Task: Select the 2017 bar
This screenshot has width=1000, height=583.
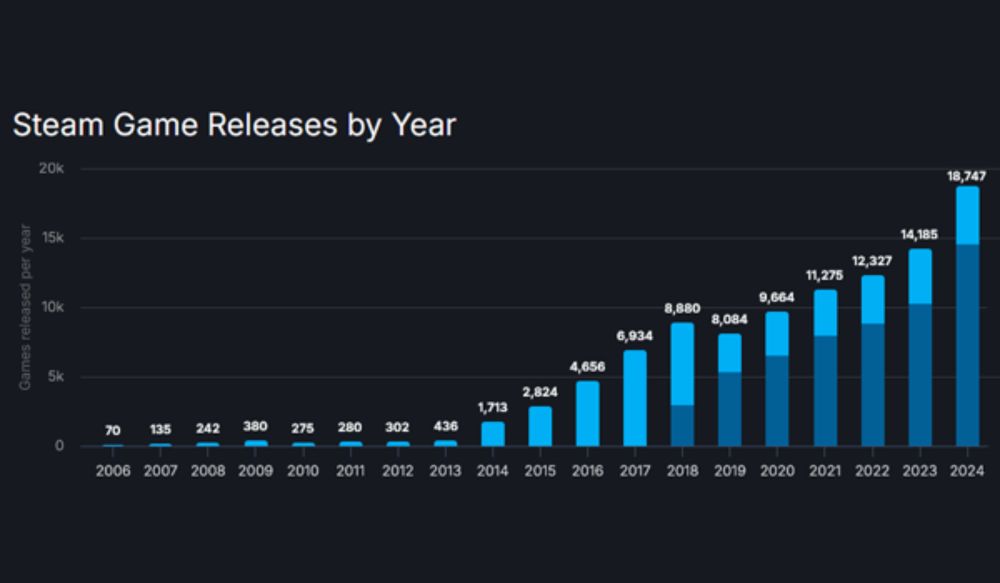Action: click(x=635, y=398)
